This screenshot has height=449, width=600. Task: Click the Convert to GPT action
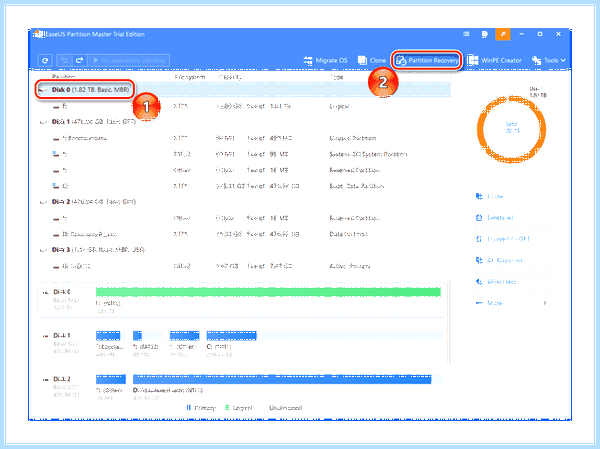[502, 239]
